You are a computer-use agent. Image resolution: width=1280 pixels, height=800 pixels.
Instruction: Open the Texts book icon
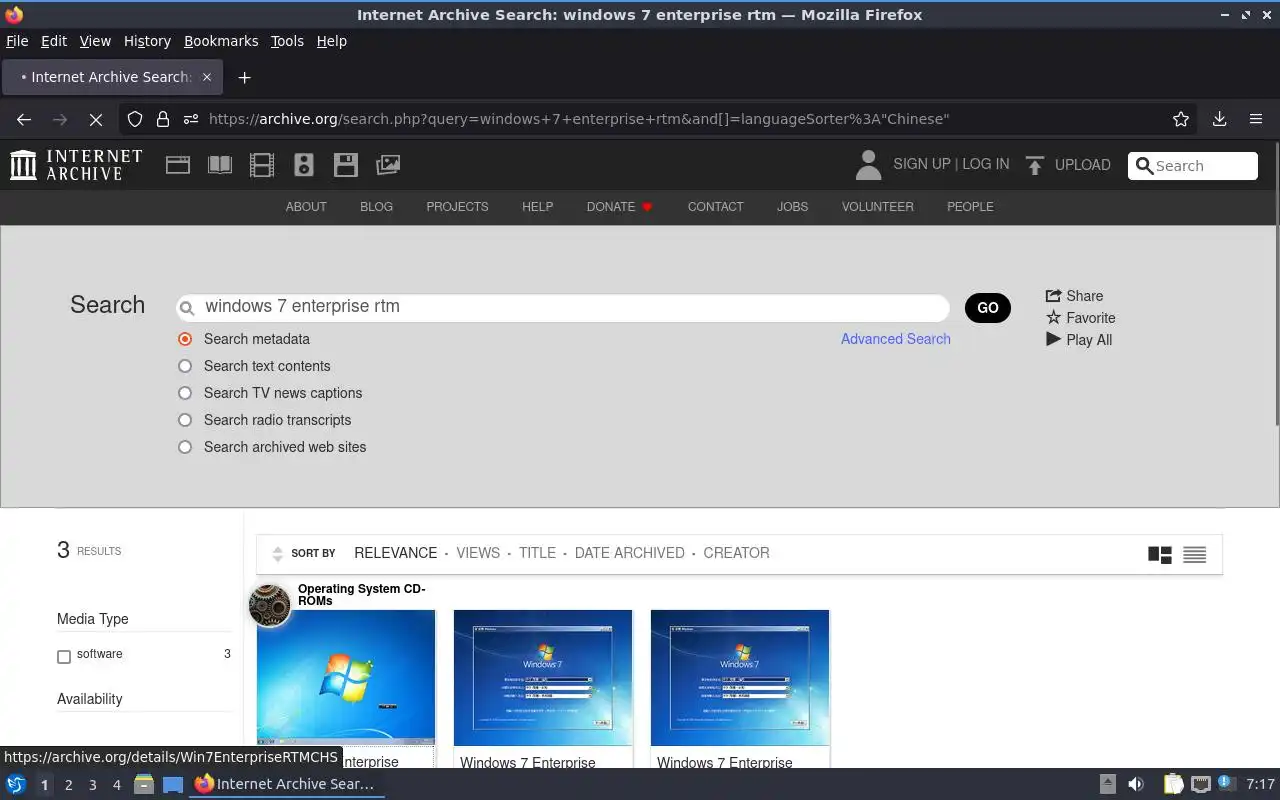click(x=220, y=165)
